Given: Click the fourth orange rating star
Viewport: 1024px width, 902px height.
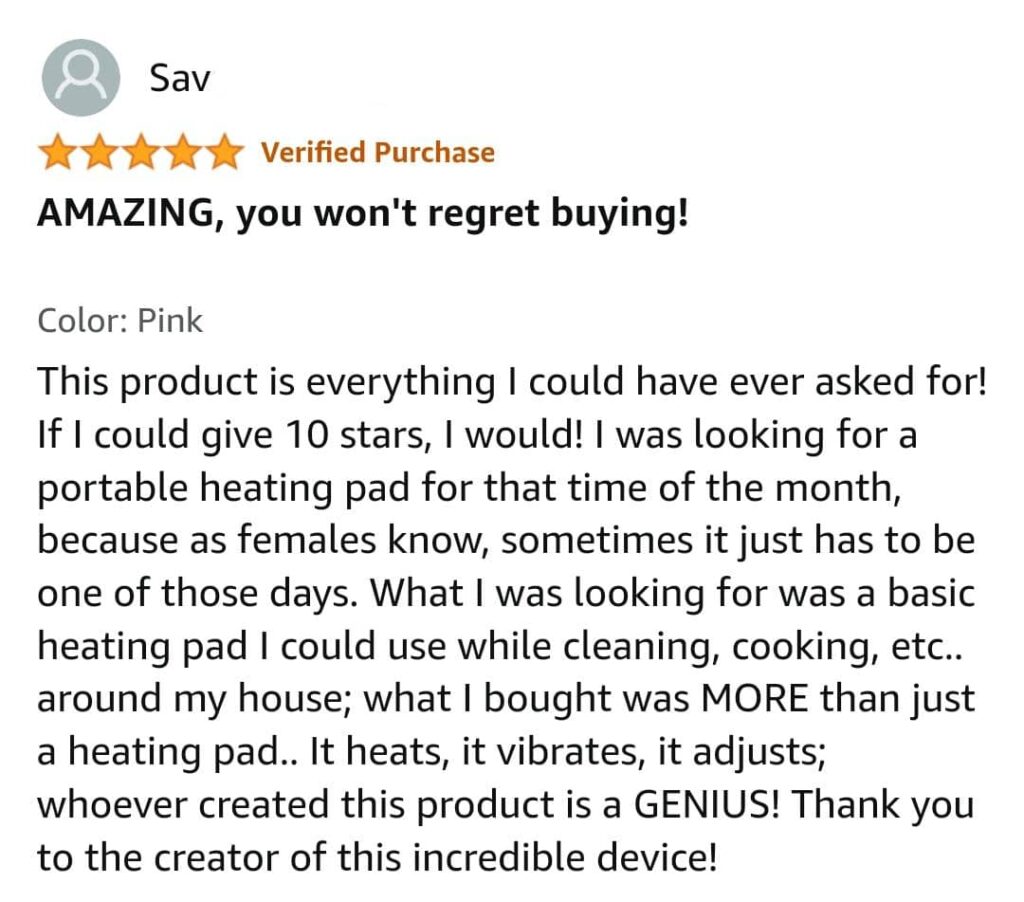Looking at the screenshot, I should coord(180,152).
